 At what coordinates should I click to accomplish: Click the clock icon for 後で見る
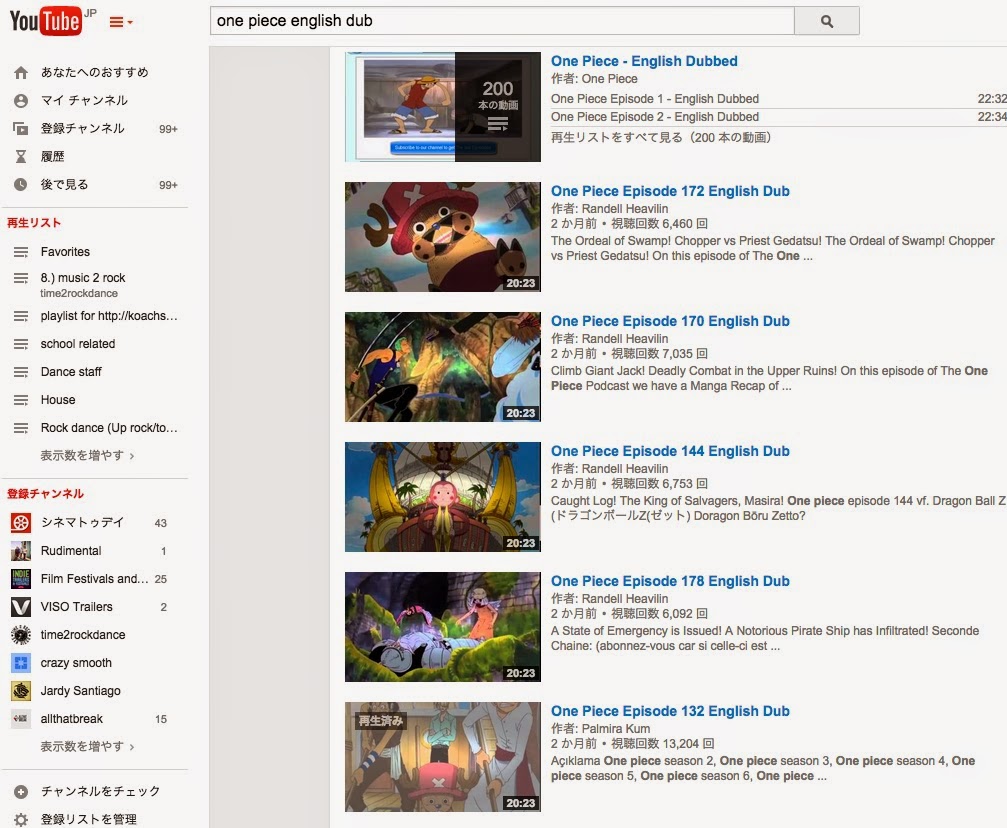coord(21,184)
